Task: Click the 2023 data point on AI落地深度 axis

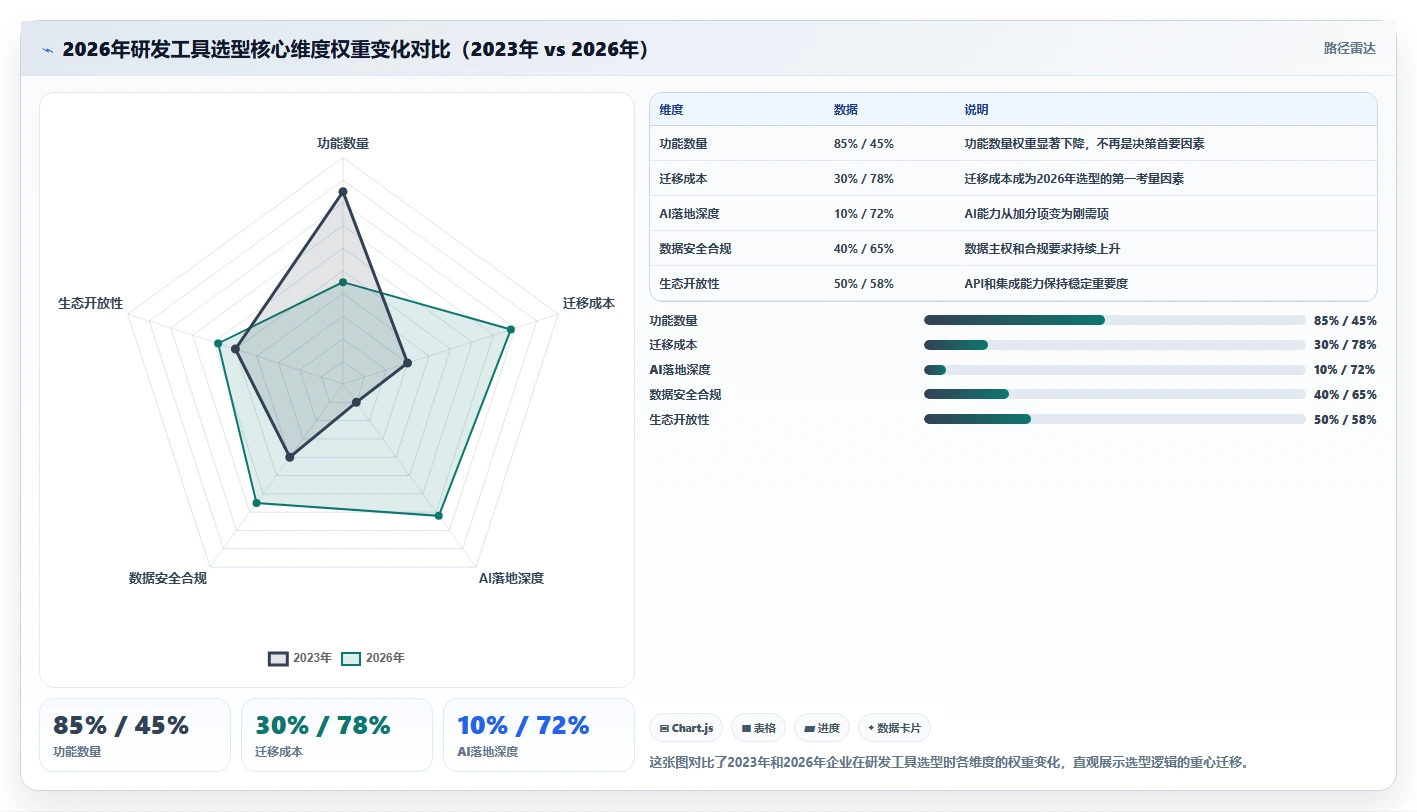Action: (x=356, y=403)
